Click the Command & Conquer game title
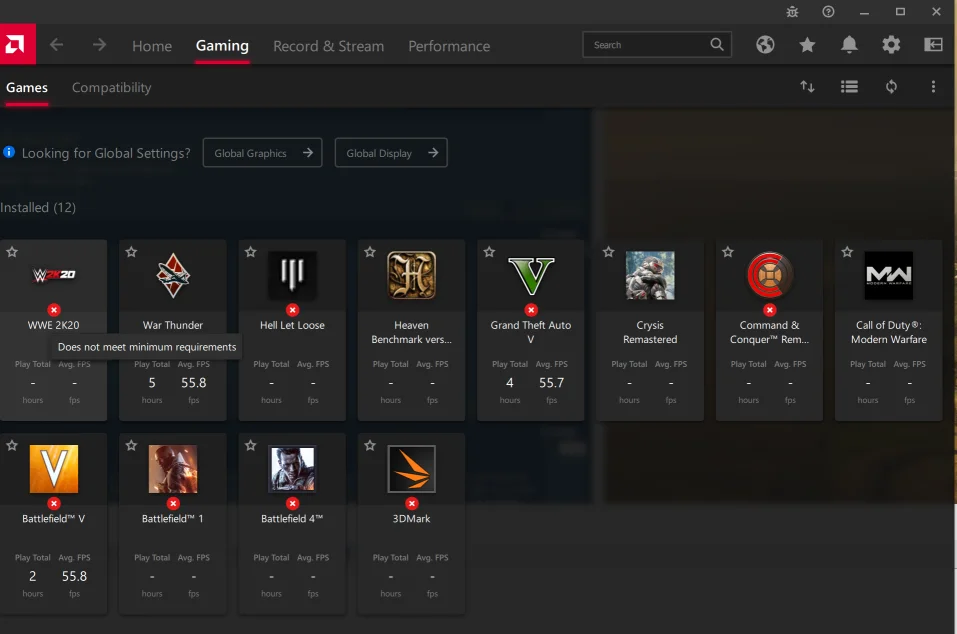This screenshot has width=957, height=634. point(770,333)
